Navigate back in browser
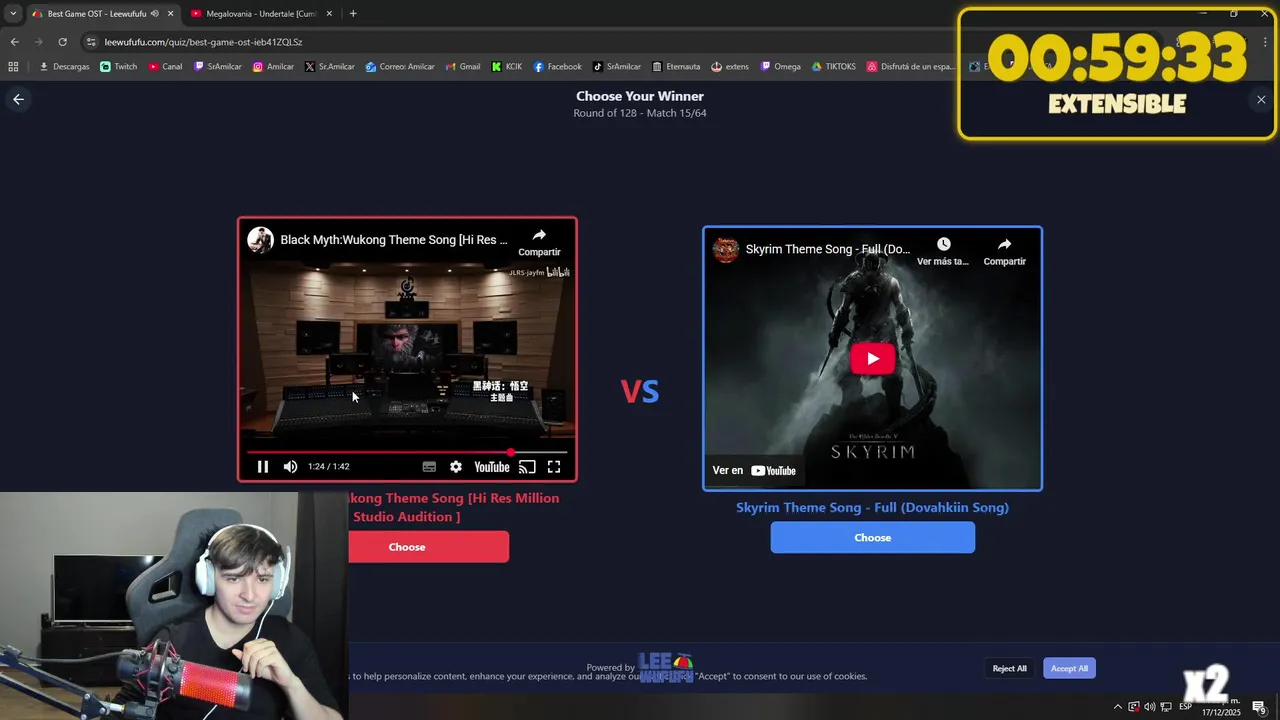This screenshot has width=1280, height=720. click(x=14, y=42)
